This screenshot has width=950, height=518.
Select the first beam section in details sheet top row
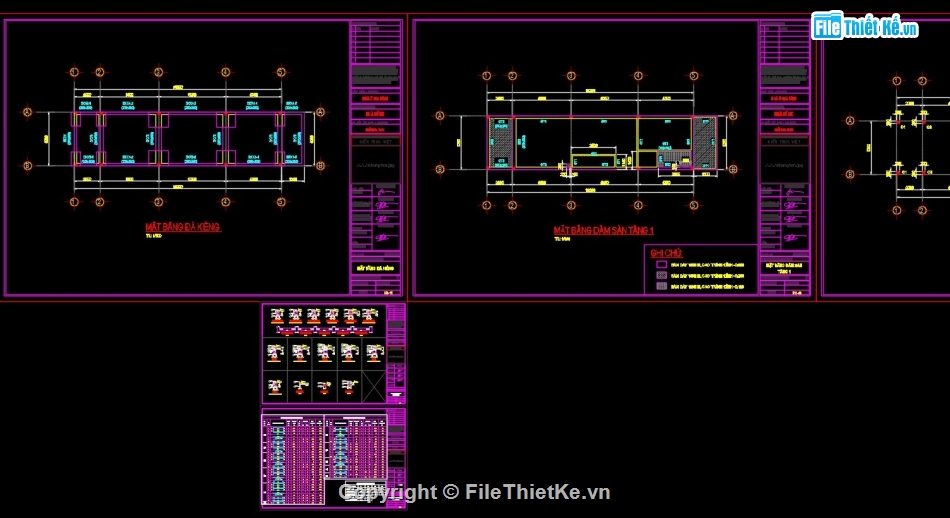click(x=277, y=316)
